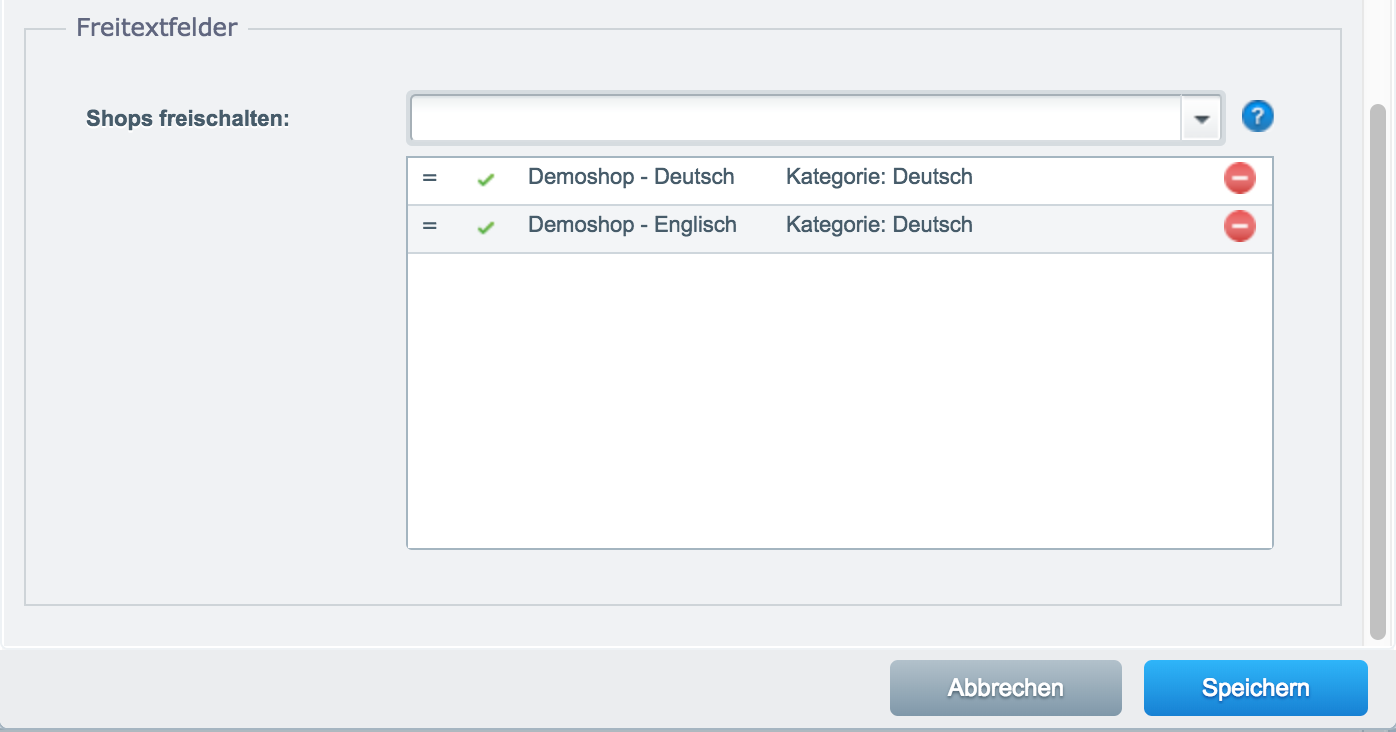Viewport: 1396px width, 732px height.
Task: Expand the Shops freischalten dropdown arrow
Action: [1202, 119]
